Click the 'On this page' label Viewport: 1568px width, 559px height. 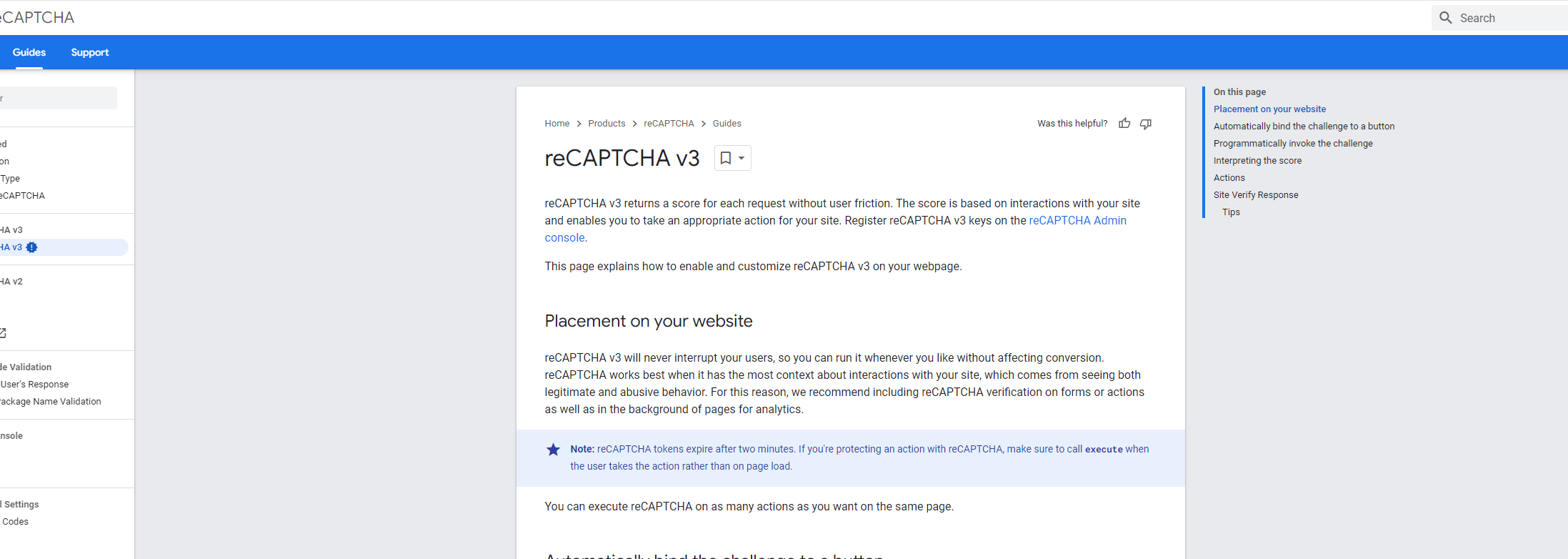point(1239,92)
